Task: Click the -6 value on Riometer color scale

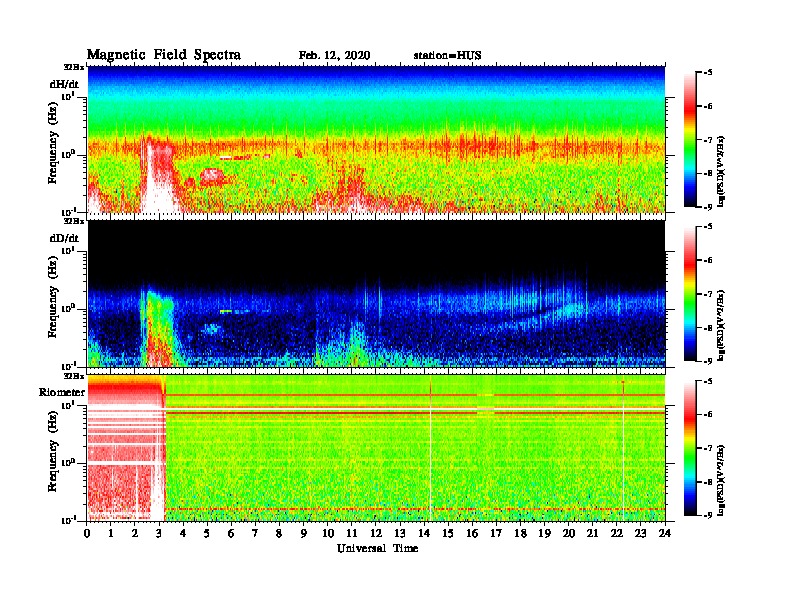Action: click(x=708, y=415)
